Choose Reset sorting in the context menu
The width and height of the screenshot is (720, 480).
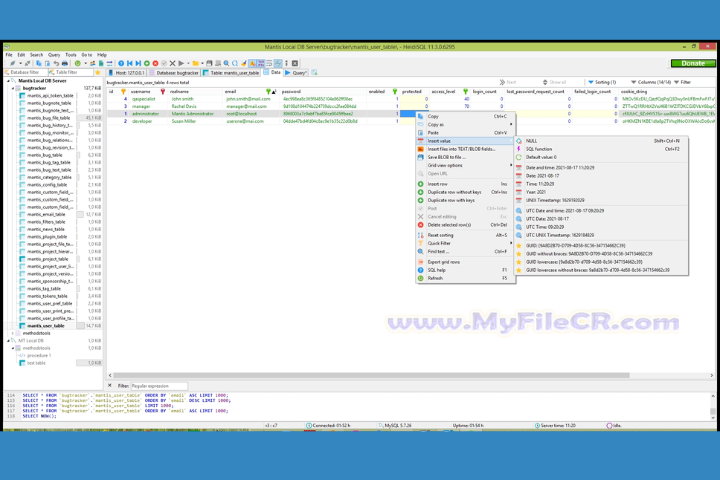tap(465, 235)
